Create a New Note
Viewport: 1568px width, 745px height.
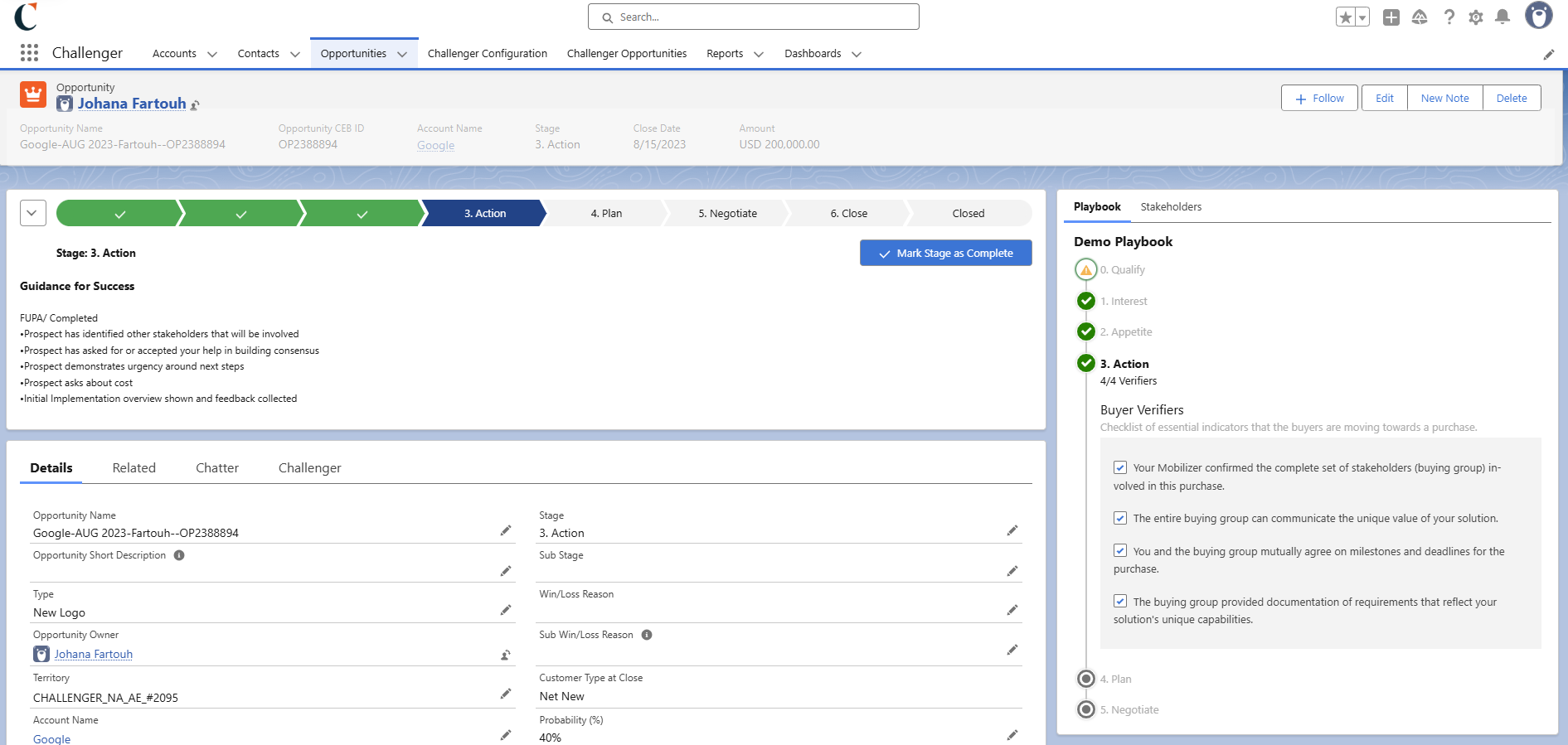1445,98
